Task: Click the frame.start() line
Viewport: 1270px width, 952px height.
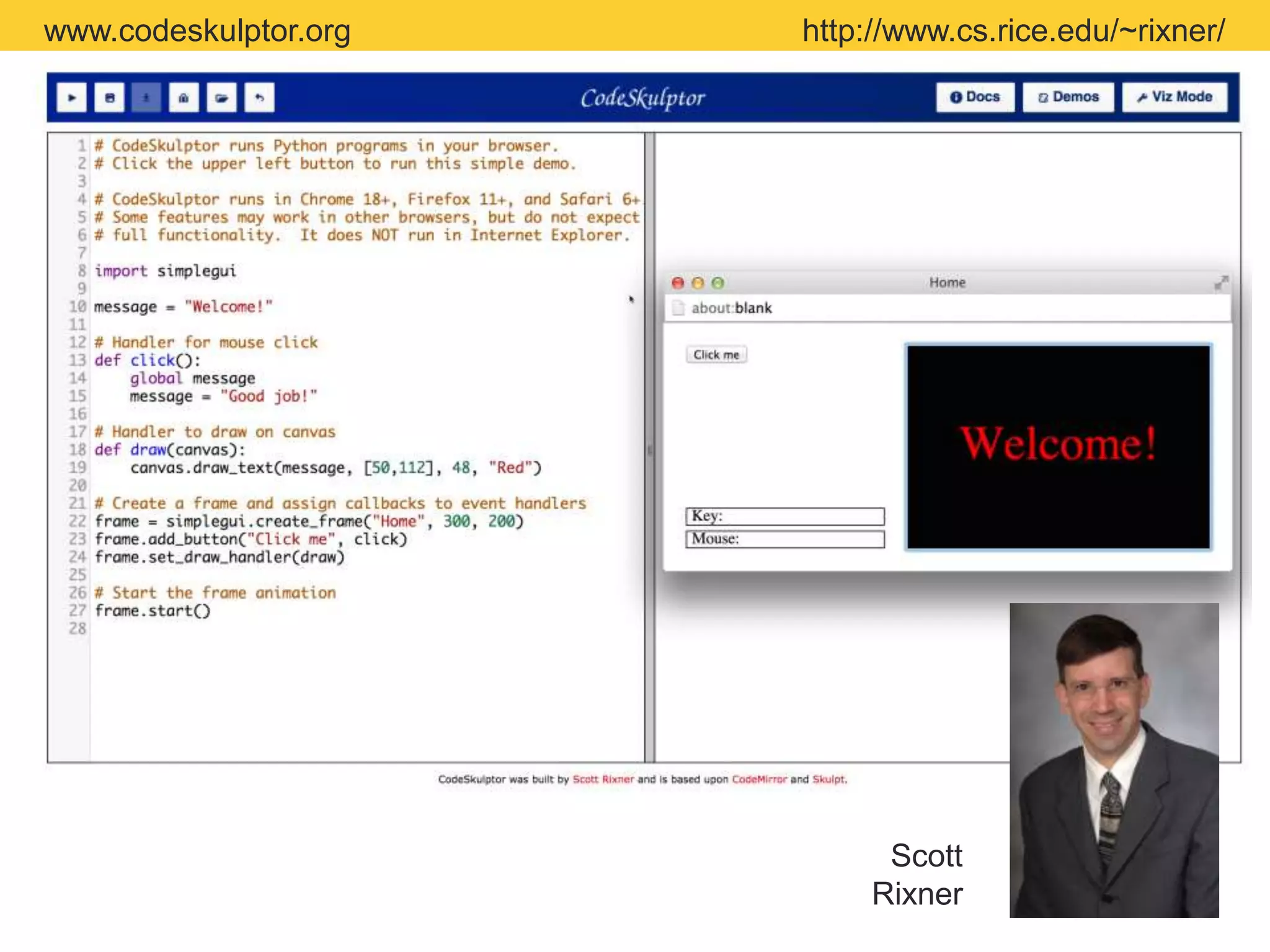Action: (153, 611)
